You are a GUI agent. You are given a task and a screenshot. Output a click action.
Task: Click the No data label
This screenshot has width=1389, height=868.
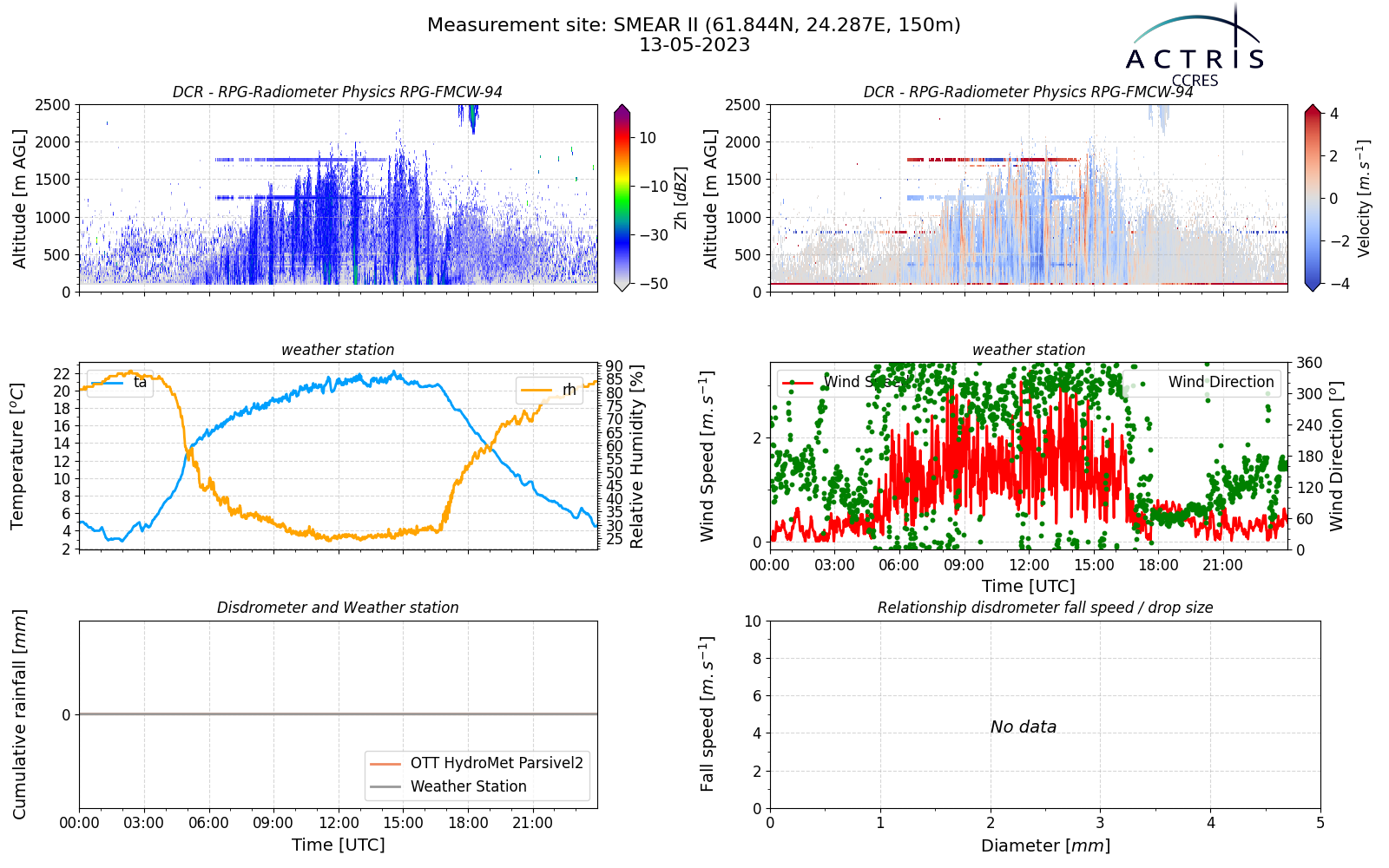coord(1024,727)
